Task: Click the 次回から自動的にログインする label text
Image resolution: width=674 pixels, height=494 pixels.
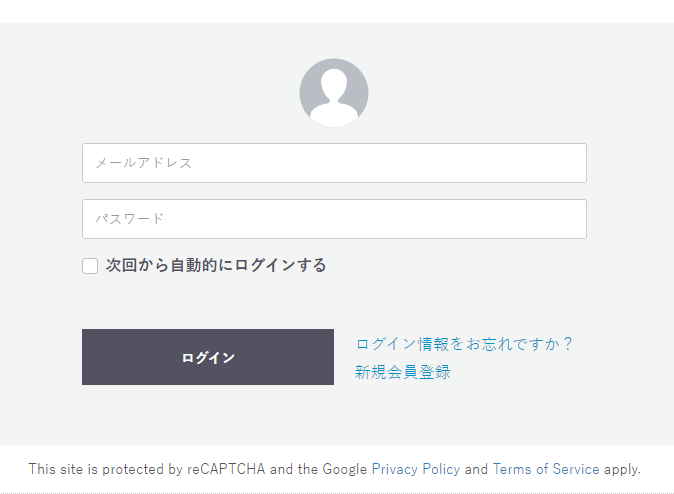Action: 216,265
